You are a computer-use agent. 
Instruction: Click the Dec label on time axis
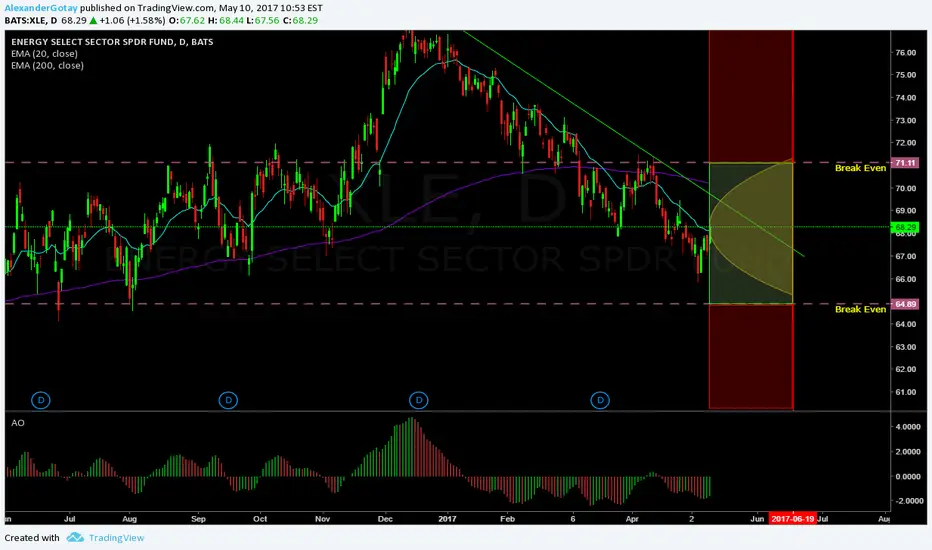(x=385, y=518)
